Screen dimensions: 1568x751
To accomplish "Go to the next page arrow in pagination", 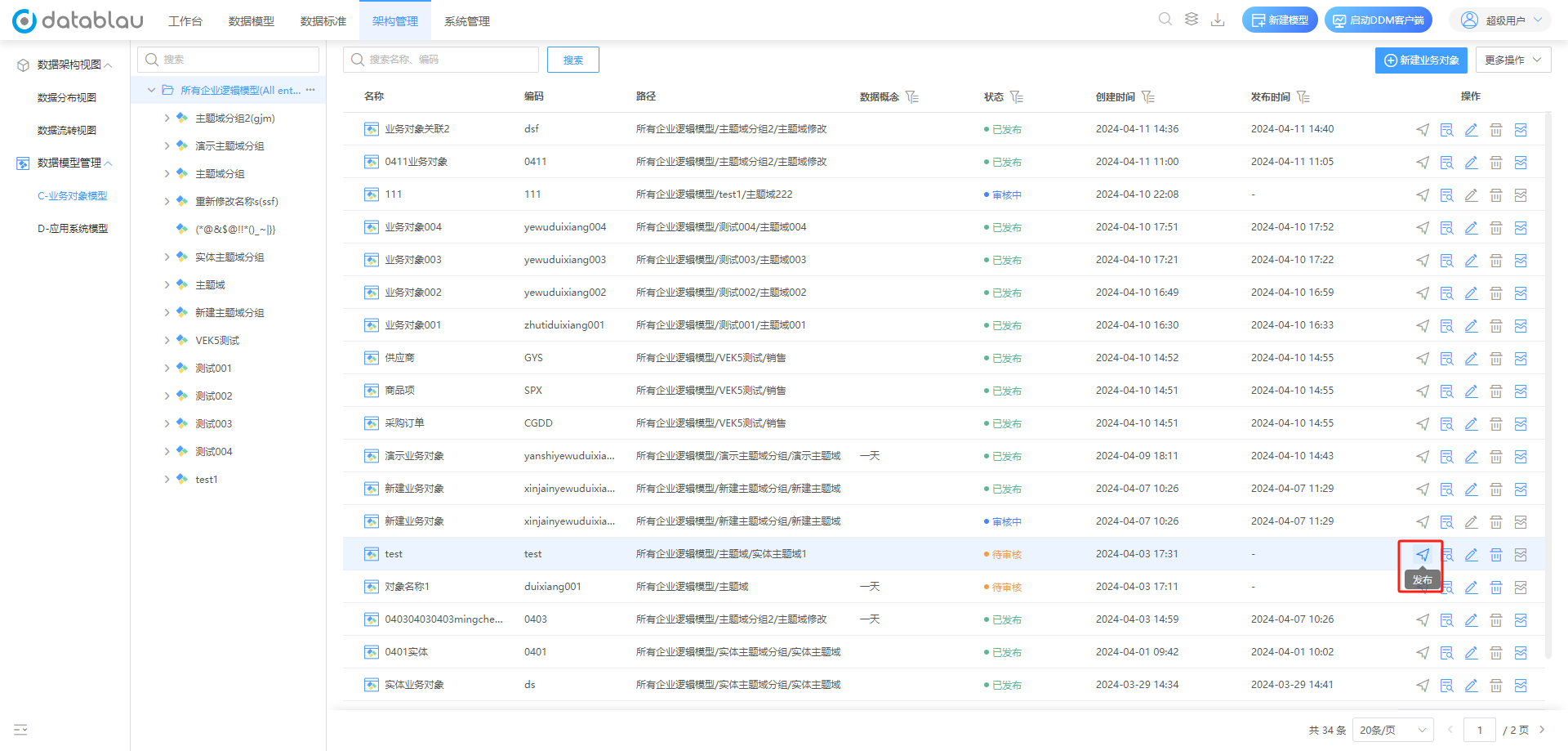I will point(1542,730).
